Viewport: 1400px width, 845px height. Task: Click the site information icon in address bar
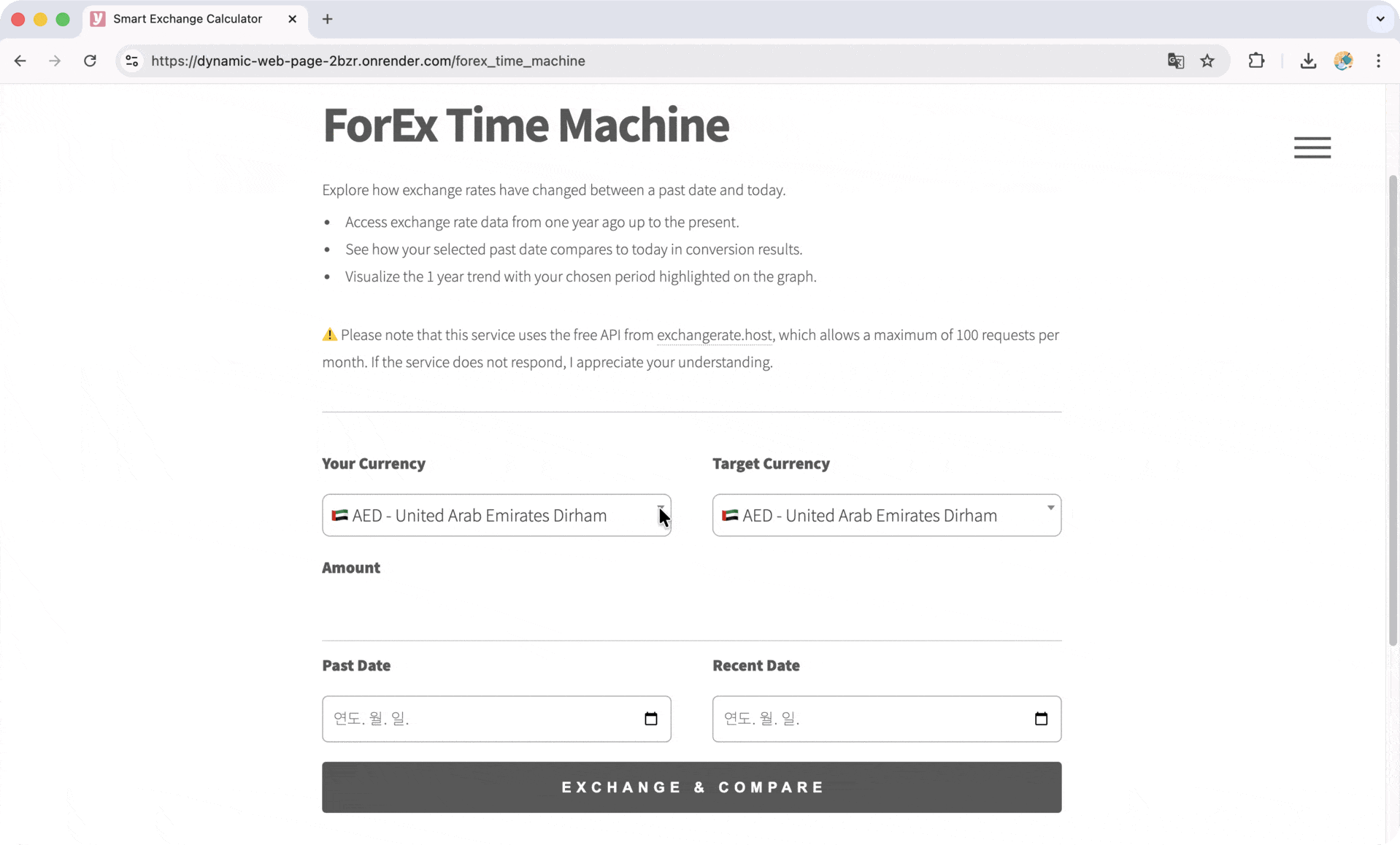[132, 61]
